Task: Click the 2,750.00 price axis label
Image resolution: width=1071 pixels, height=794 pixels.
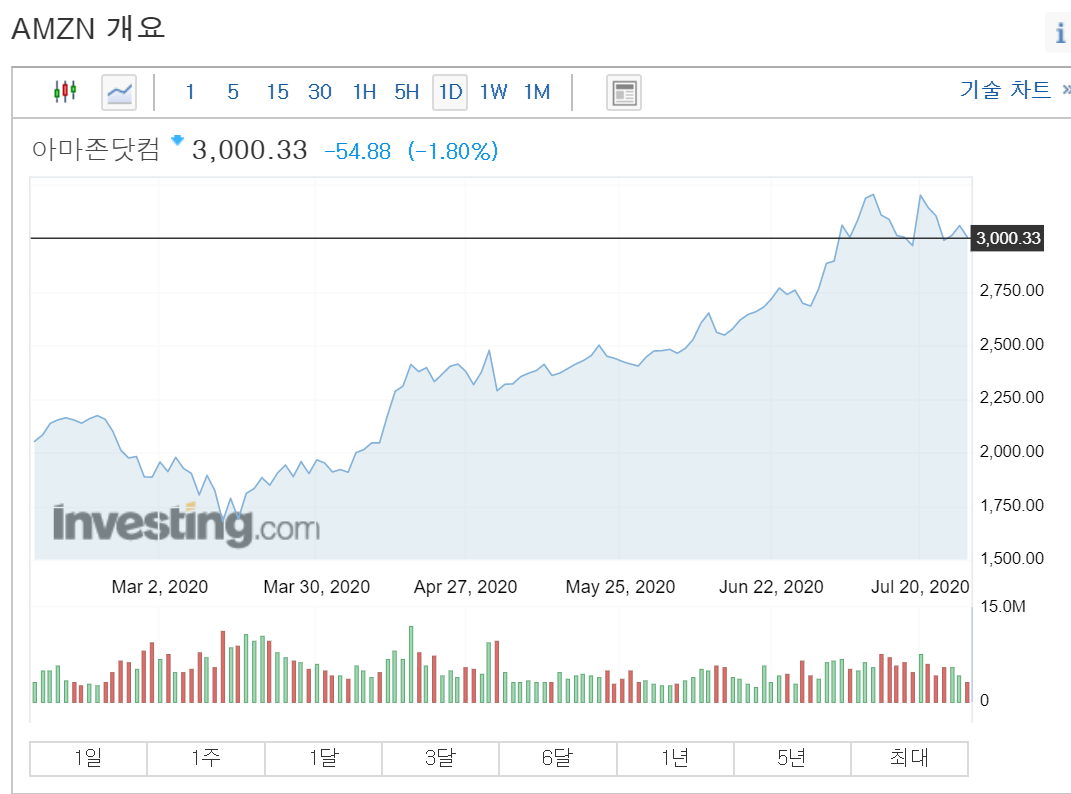Action: click(1012, 290)
